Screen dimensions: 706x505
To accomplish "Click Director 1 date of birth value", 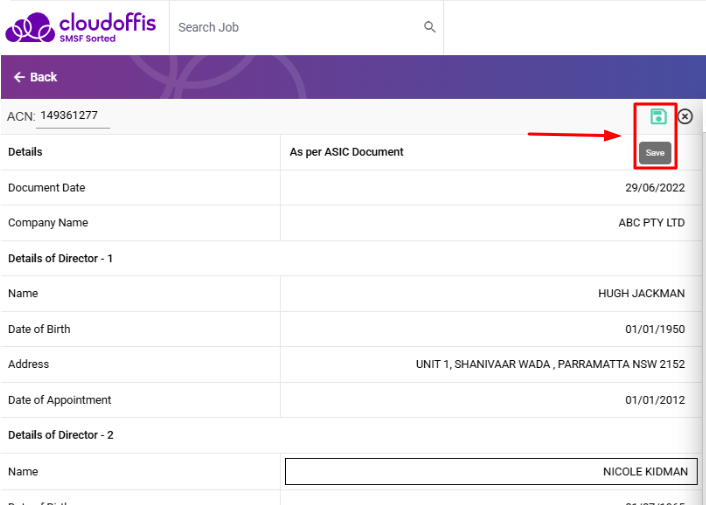I will point(655,329).
